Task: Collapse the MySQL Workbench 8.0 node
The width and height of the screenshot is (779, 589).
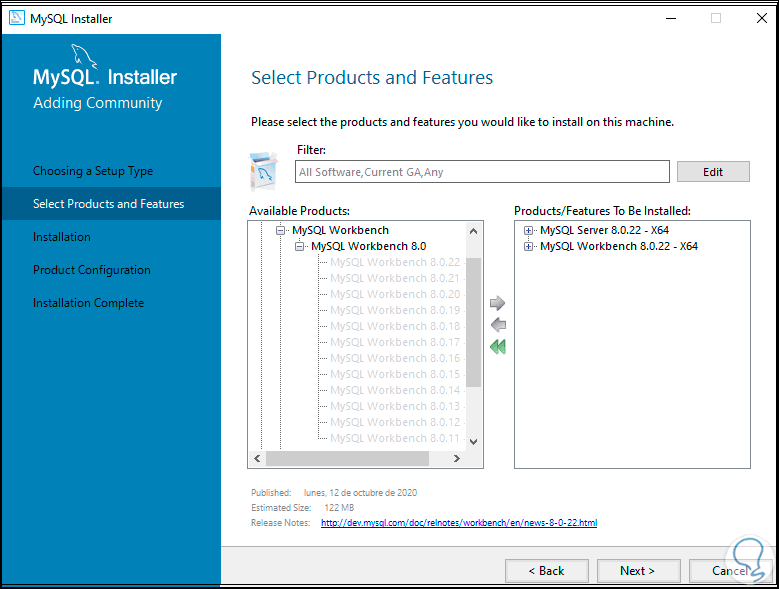Action: [300, 246]
